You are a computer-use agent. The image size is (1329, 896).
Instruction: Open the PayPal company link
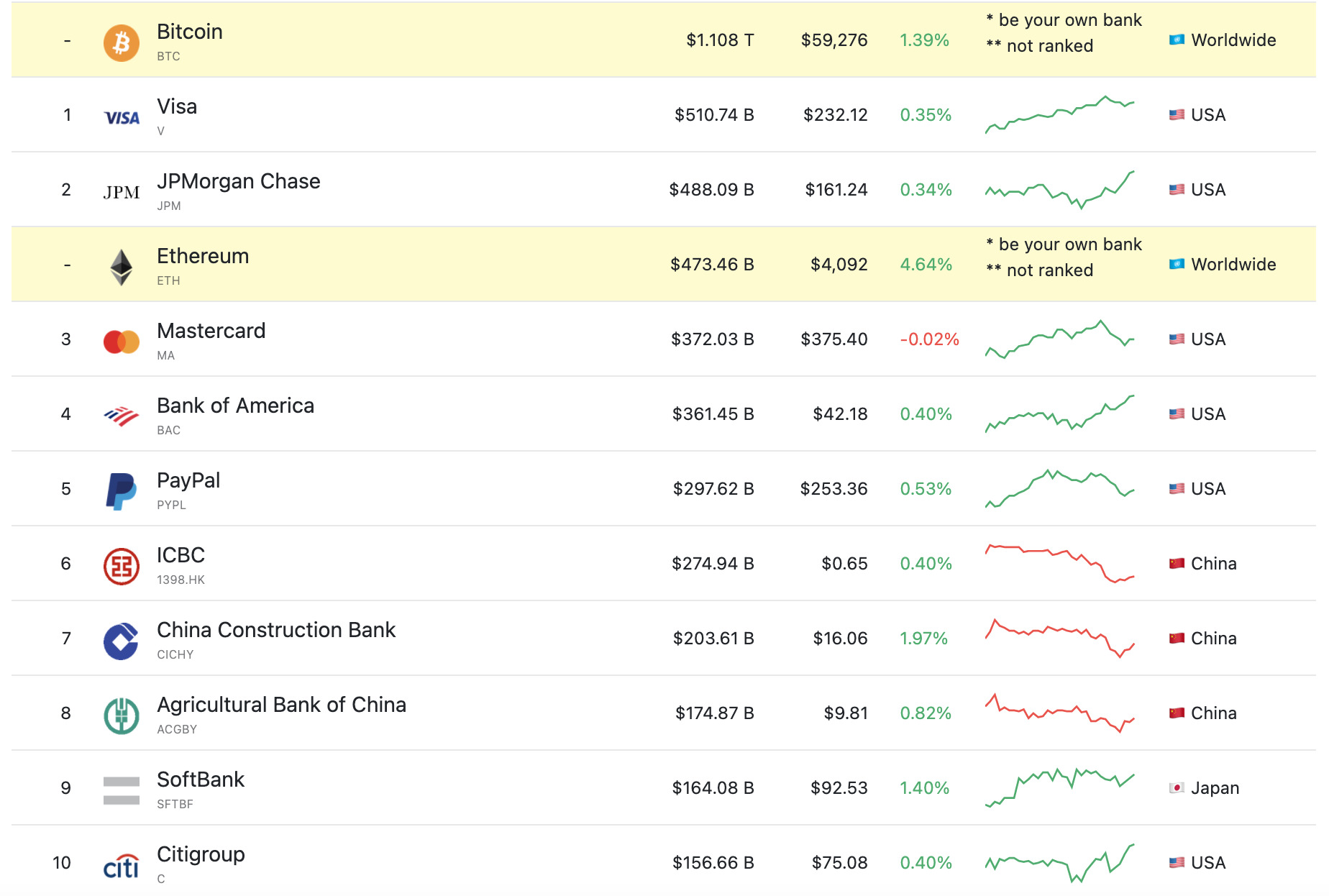[188, 480]
